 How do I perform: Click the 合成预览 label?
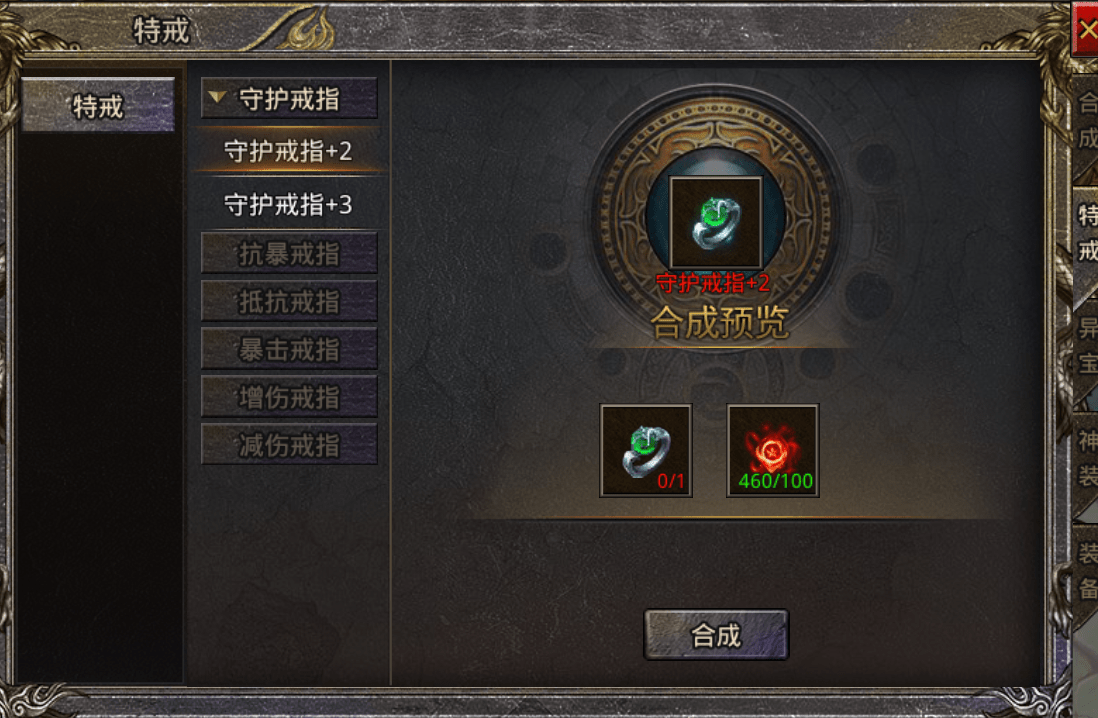pos(719,323)
